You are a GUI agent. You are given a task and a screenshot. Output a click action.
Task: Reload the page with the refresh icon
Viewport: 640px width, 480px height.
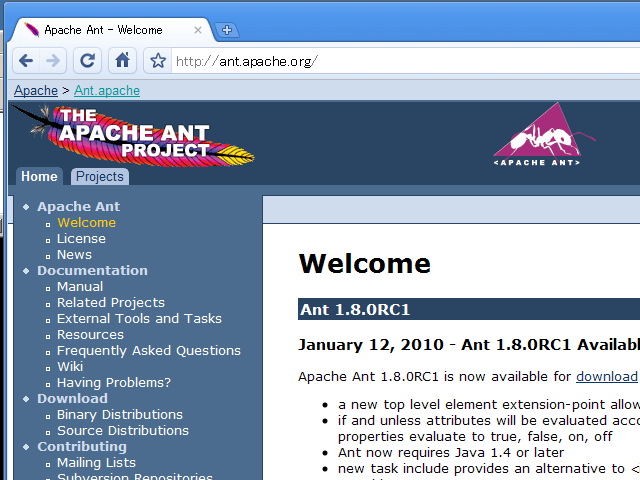point(87,61)
